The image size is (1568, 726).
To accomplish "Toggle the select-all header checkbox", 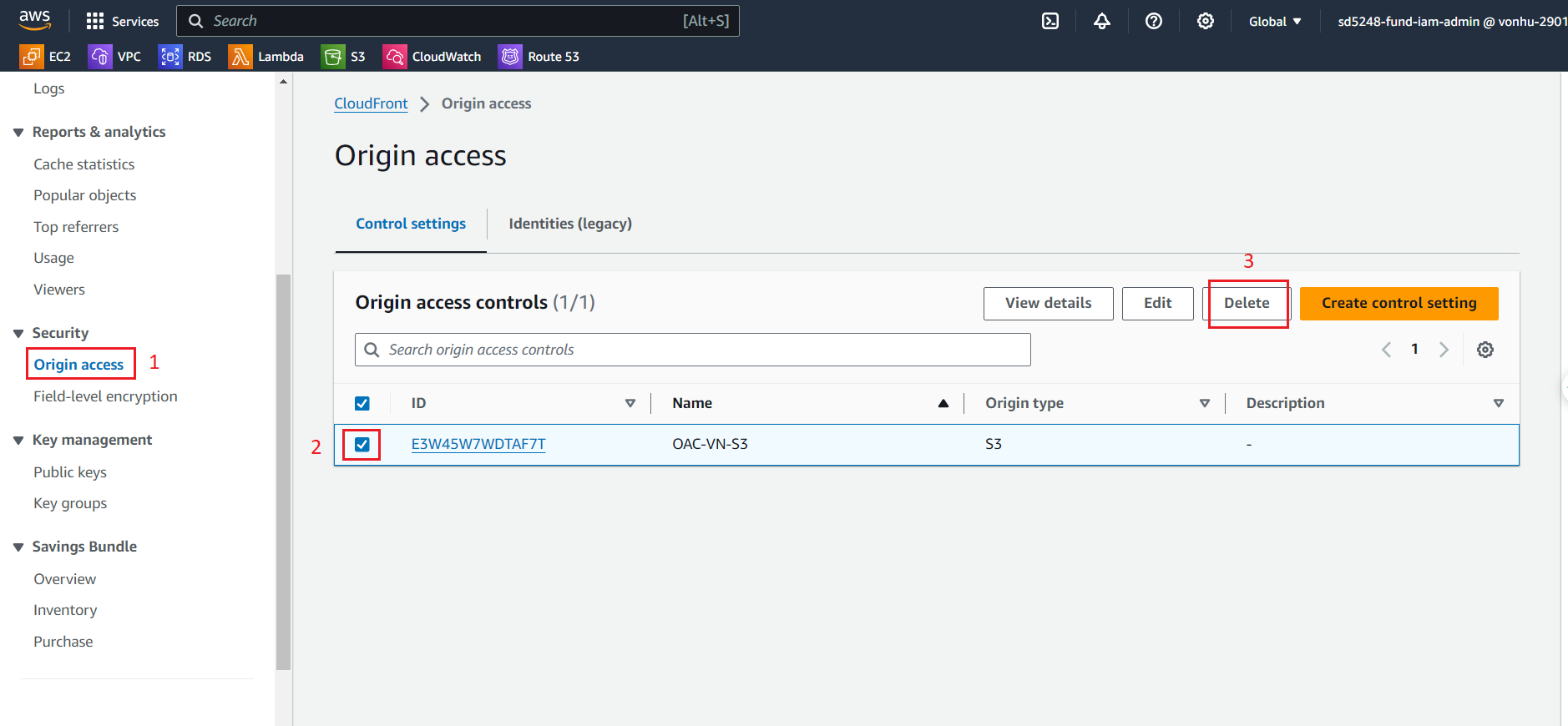I will point(362,404).
